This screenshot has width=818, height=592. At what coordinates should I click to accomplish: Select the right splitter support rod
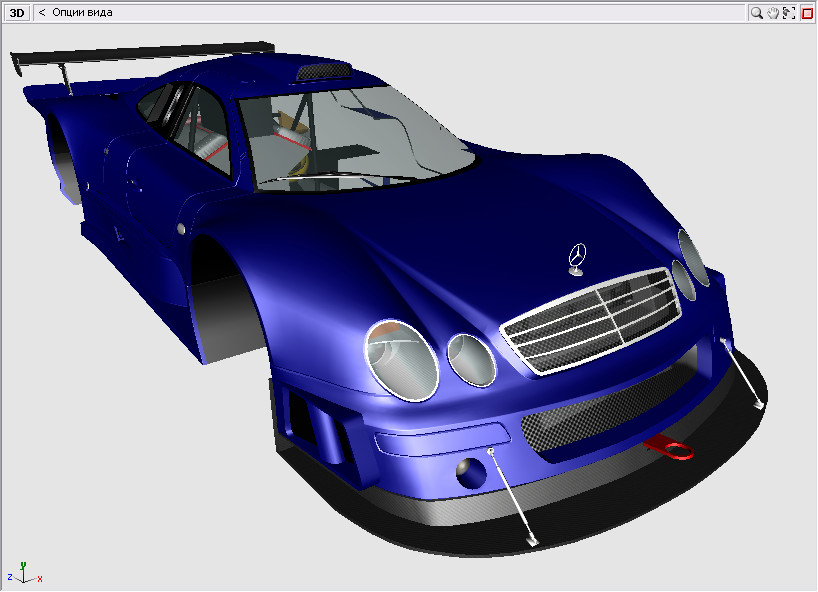743,373
